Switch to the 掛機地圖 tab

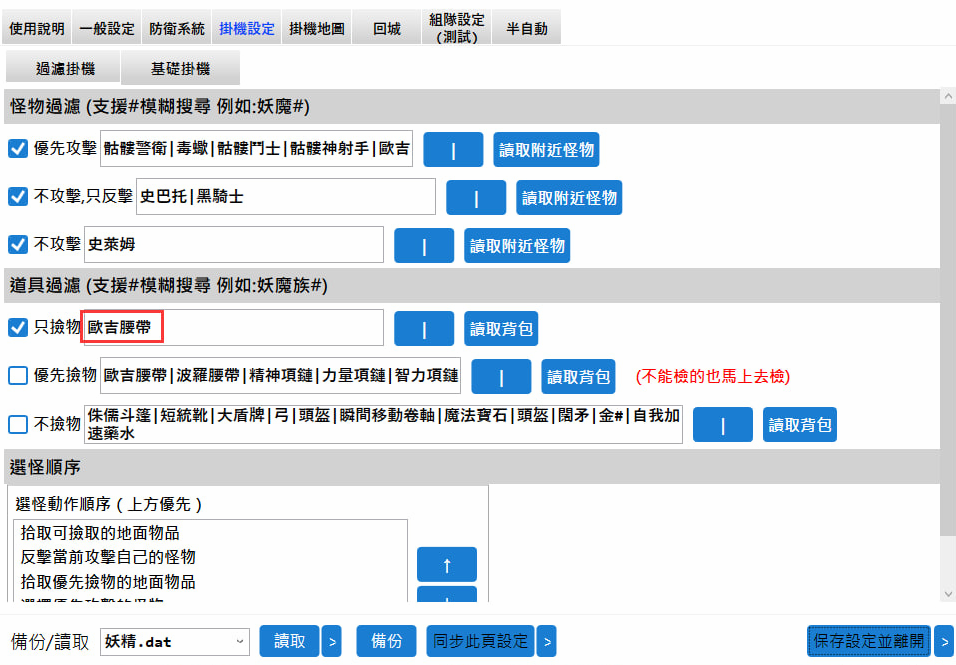tap(316, 27)
